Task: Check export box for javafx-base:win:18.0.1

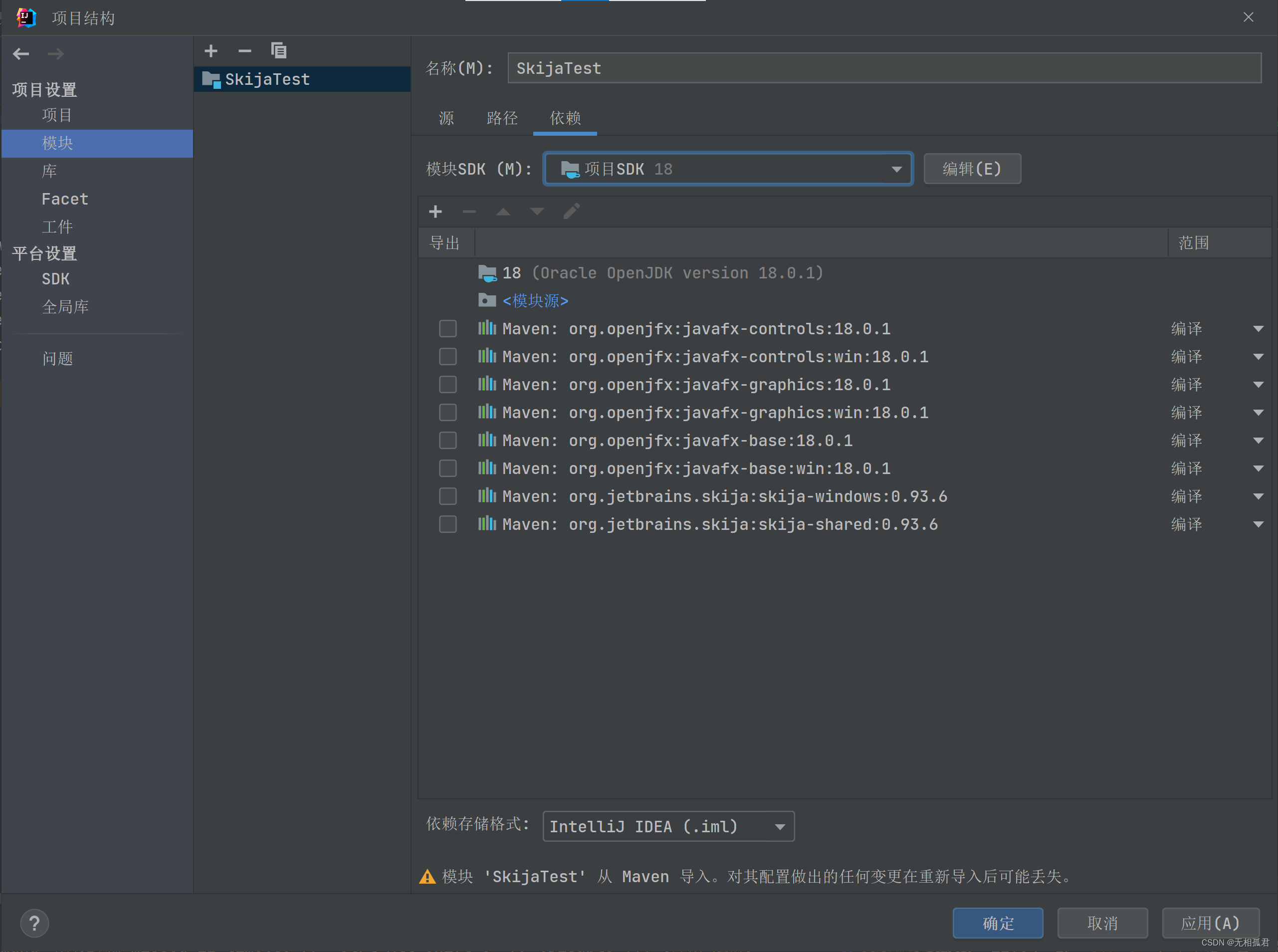Action: coord(448,469)
